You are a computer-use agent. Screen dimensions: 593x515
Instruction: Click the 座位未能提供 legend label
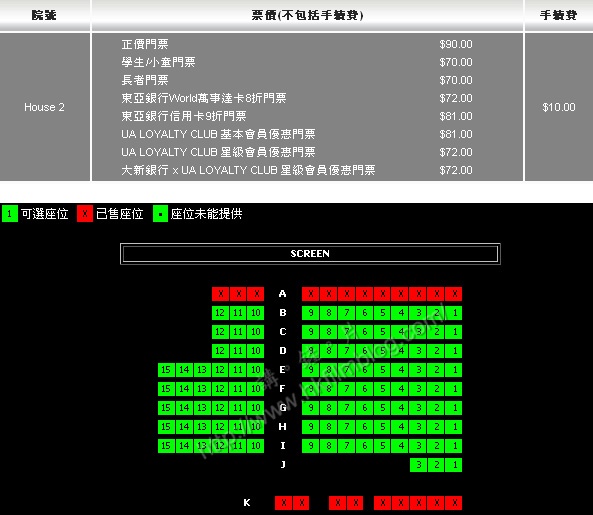pyautogui.click(x=206, y=214)
